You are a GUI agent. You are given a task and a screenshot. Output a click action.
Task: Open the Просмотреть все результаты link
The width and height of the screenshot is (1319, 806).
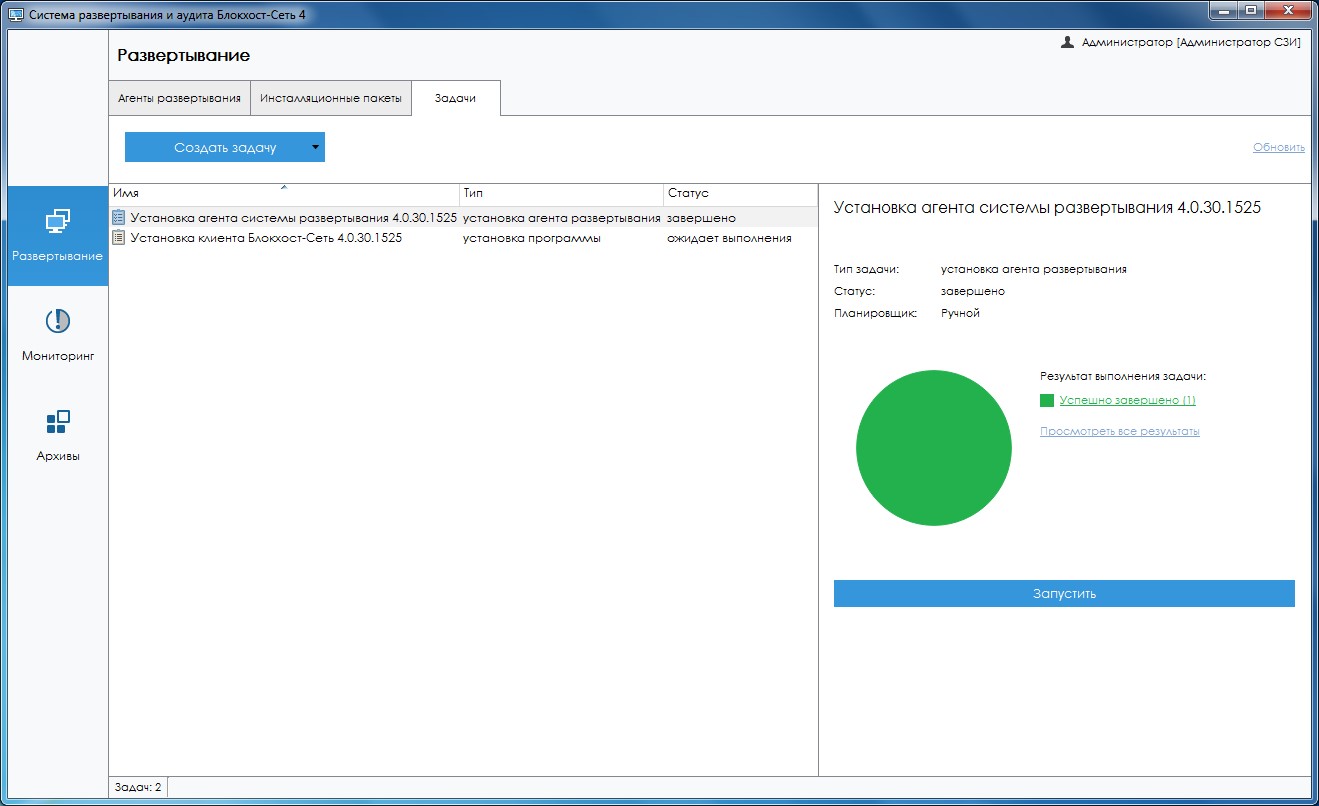1119,432
